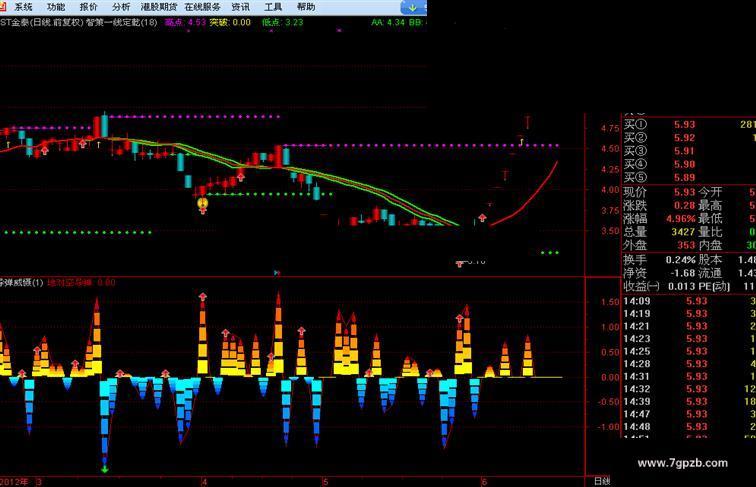756x487 pixels.
Task: Open the 工具 menu
Action: [273, 7]
